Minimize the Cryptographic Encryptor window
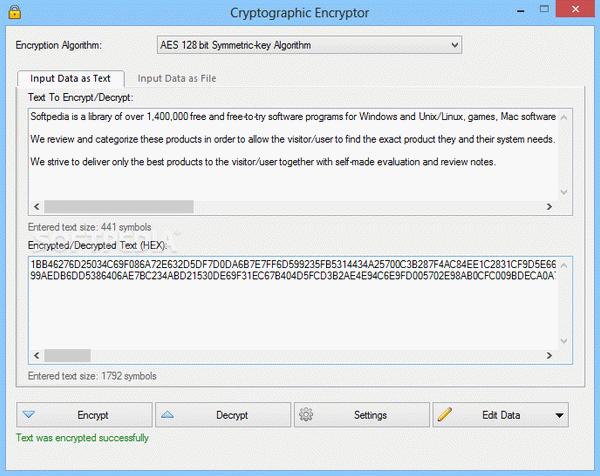Screen dimensions: 600x476 click(520, 10)
